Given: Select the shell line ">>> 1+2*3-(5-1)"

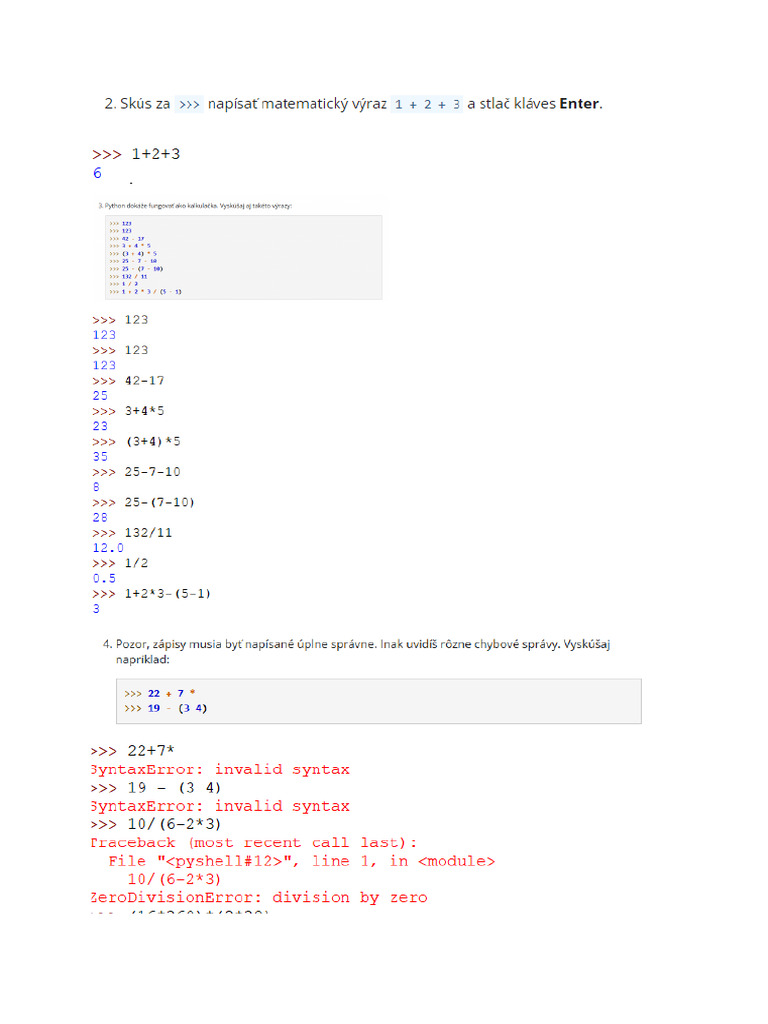Looking at the screenshot, I should 151,594.
